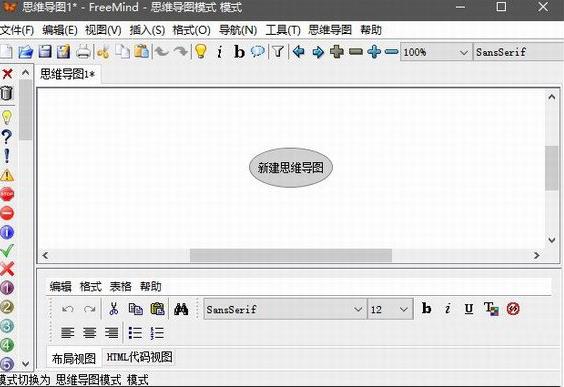
Task: Undo last action in main toolbar
Action: 162,52
